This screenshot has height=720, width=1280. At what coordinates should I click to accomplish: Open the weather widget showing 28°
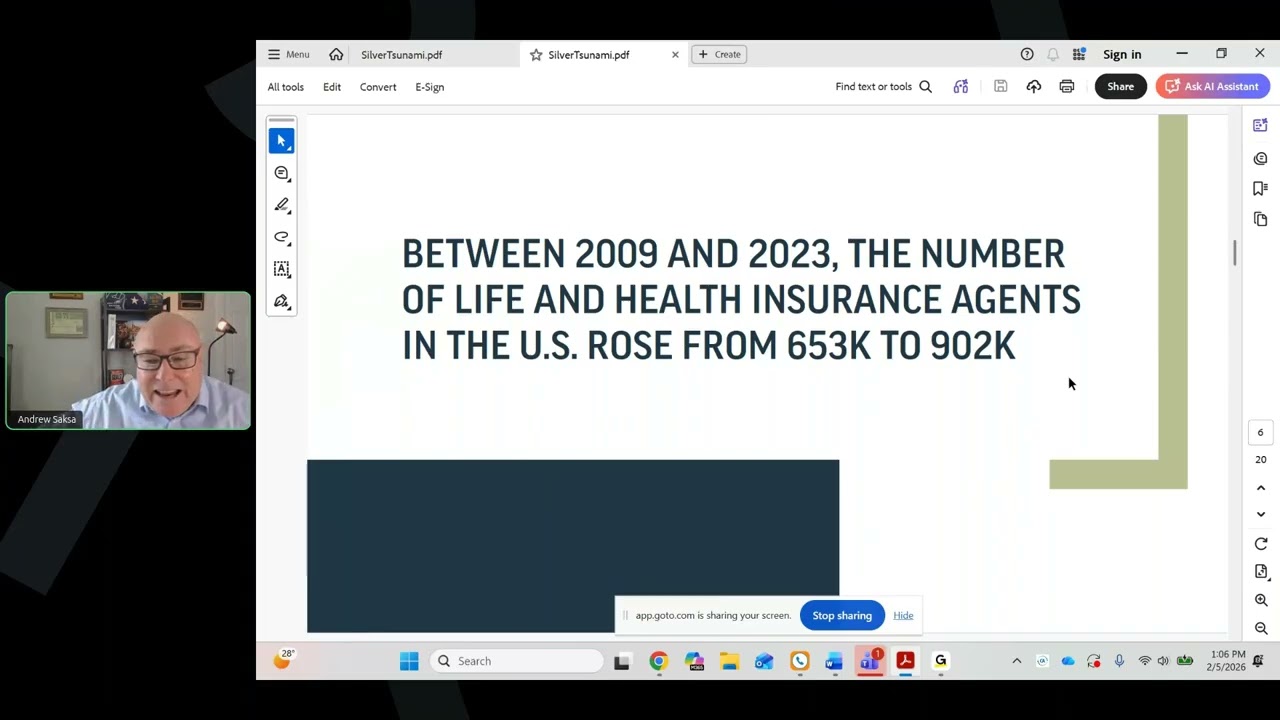(284, 659)
